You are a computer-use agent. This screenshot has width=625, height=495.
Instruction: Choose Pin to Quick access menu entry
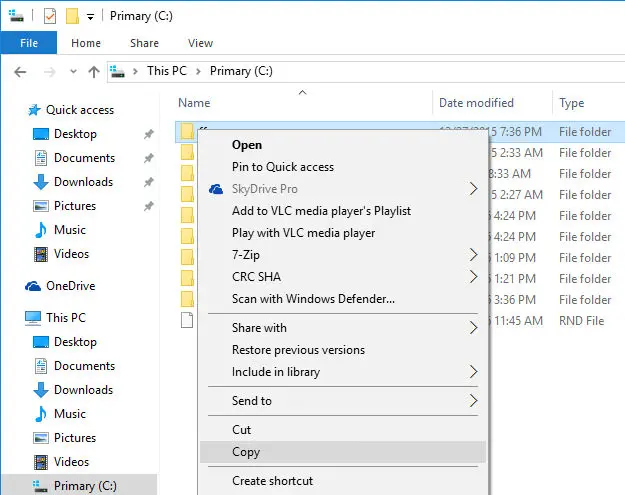[x=342, y=167]
